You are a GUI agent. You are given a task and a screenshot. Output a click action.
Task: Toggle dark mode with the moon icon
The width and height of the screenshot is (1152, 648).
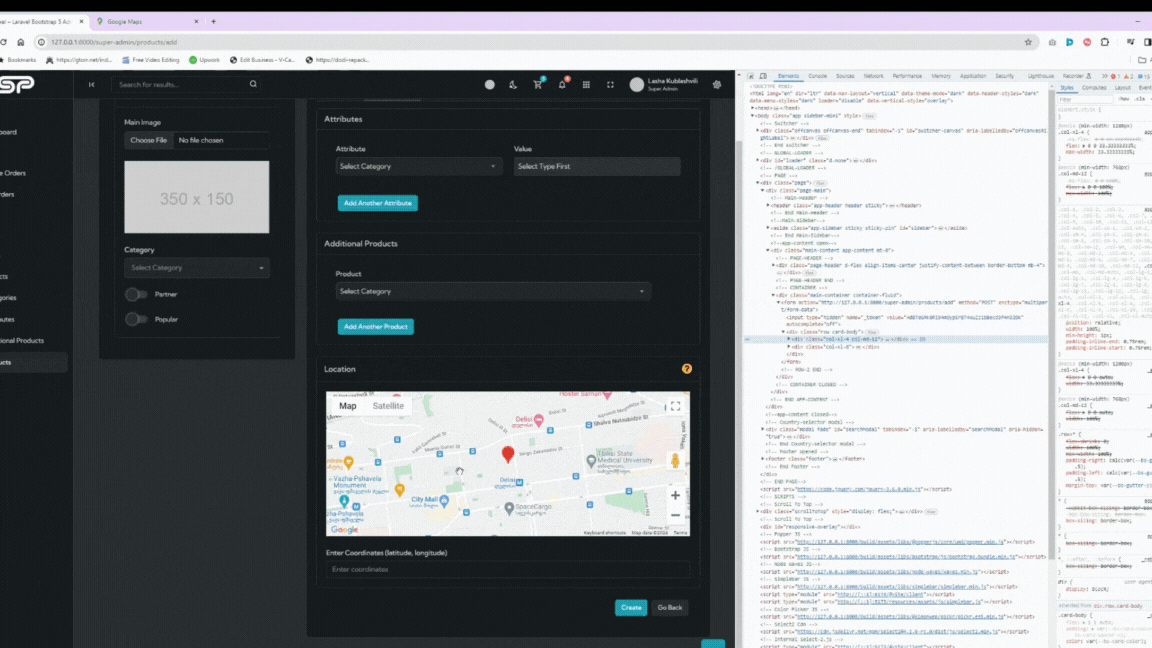click(x=513, y=84)
